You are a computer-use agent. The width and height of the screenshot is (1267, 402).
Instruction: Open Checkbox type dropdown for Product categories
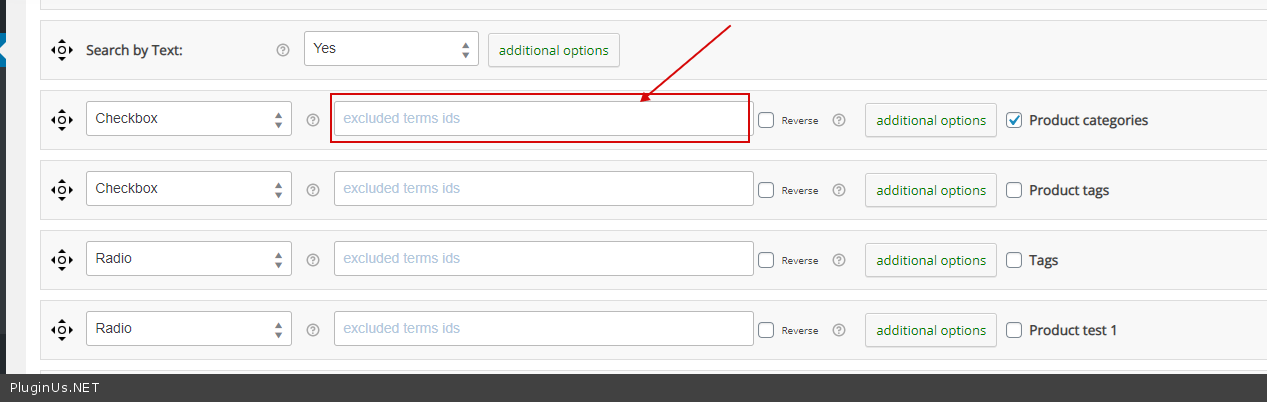coord(189,119)
